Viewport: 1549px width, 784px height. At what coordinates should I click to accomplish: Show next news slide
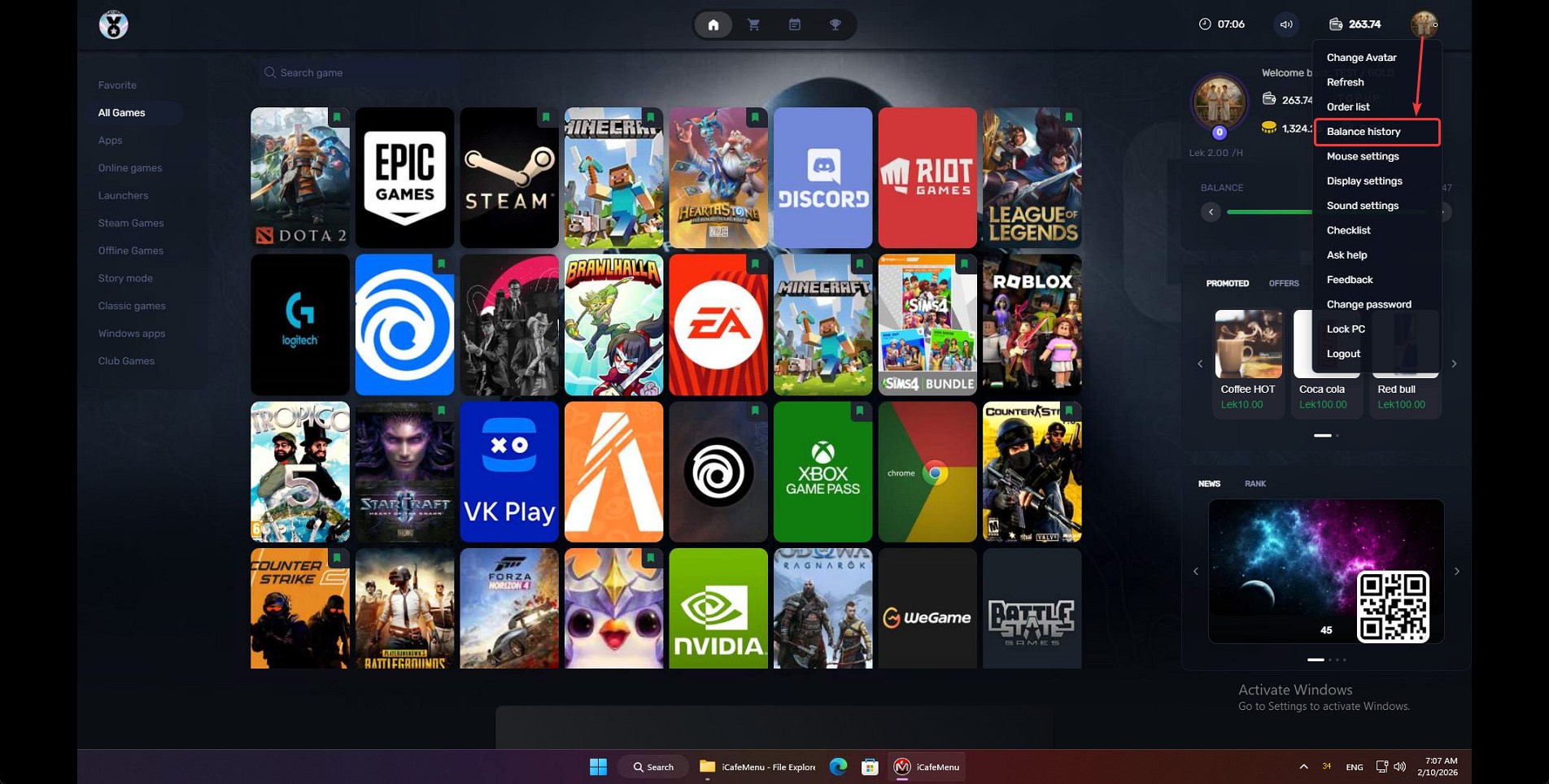(x=1457, y=571)
